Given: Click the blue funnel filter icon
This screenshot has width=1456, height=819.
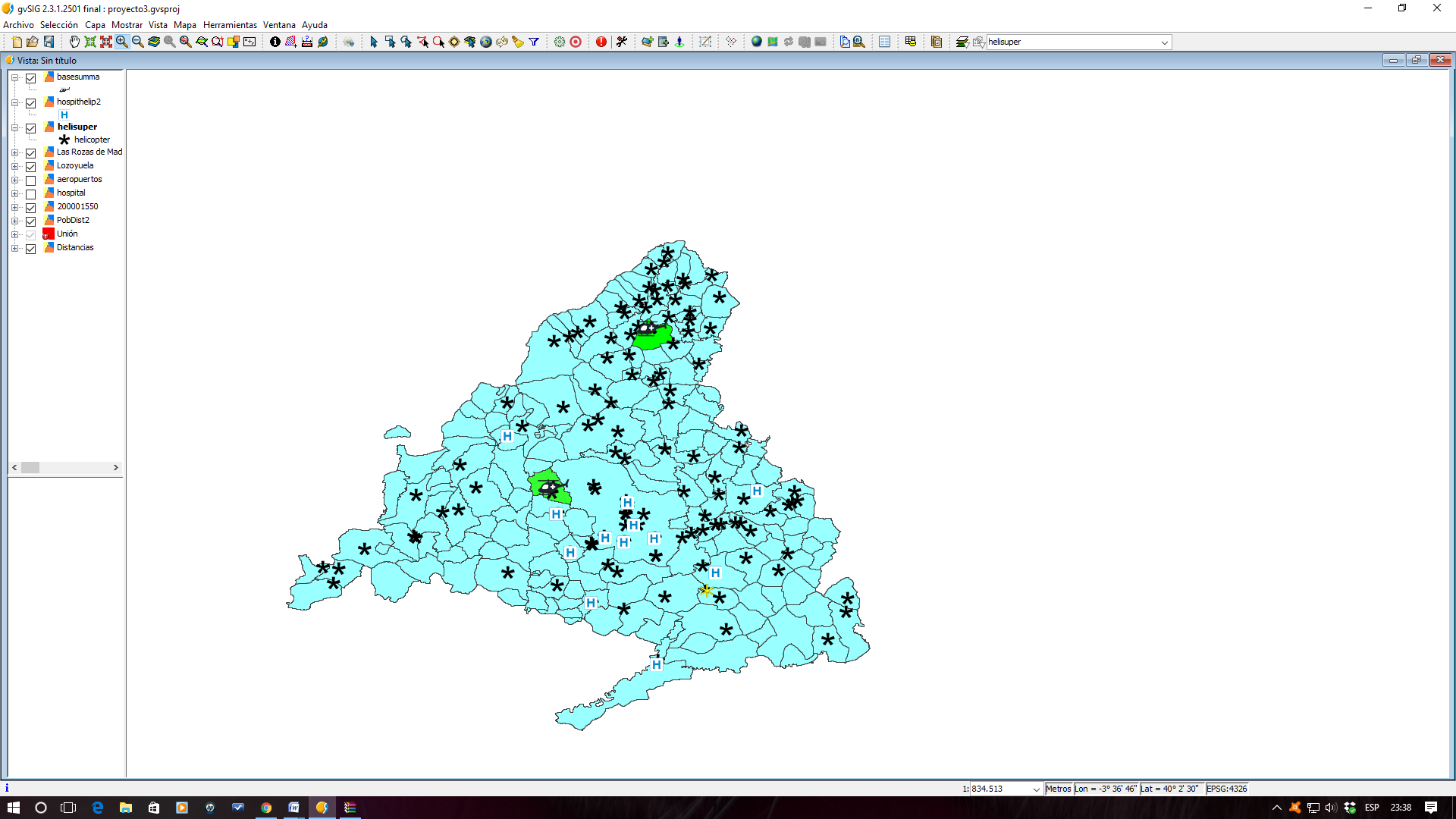Looking at the screenshot, I should tap(534, 42).
